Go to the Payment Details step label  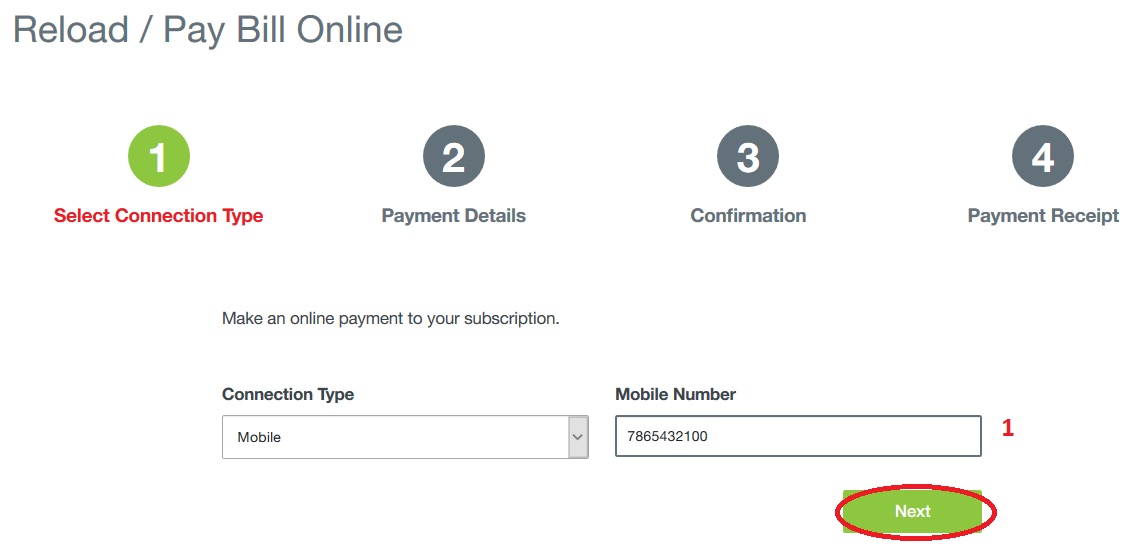click(x=453, y=216)
